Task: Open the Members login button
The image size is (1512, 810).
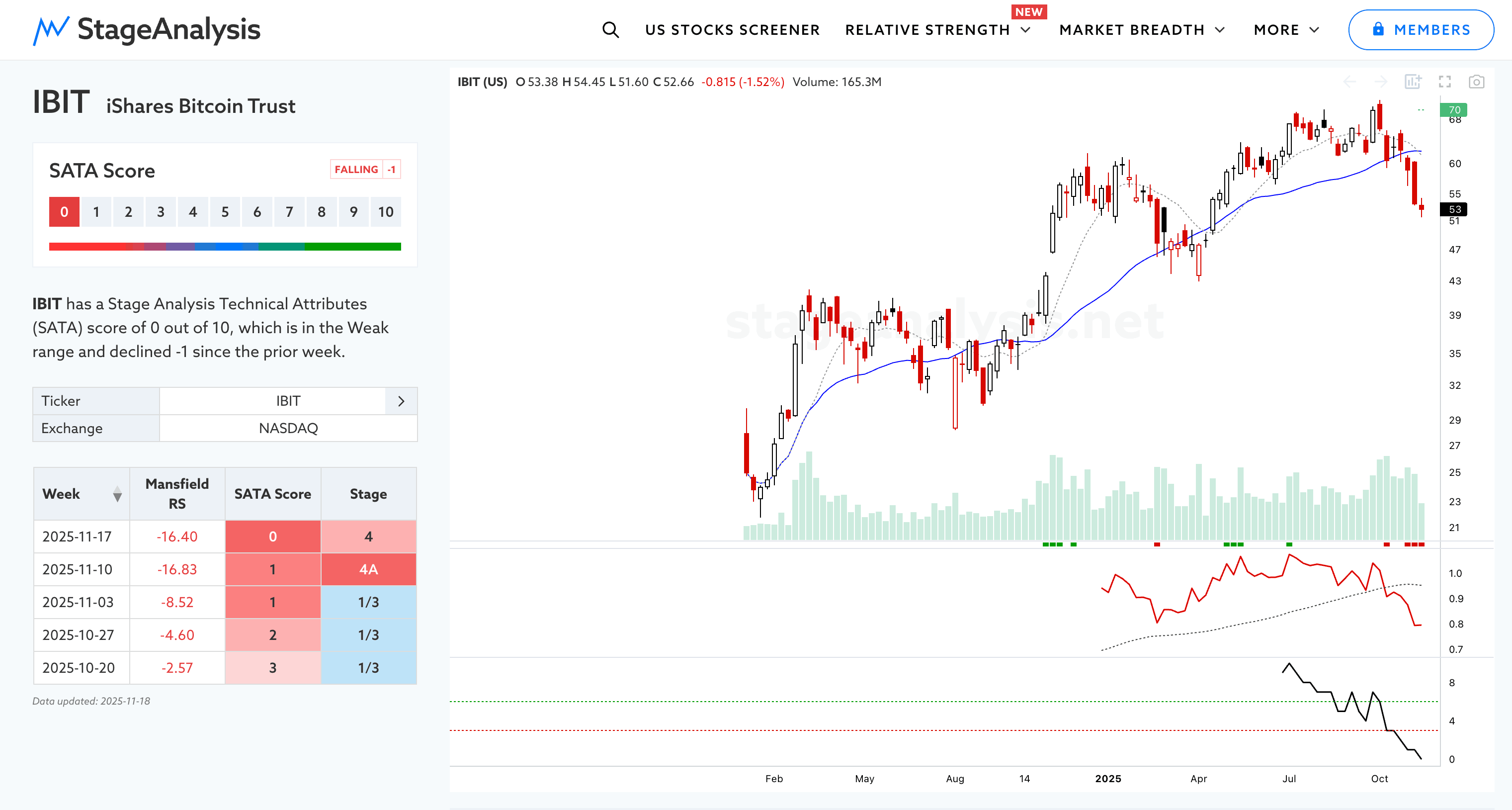Action: (x=1421, y=30)
